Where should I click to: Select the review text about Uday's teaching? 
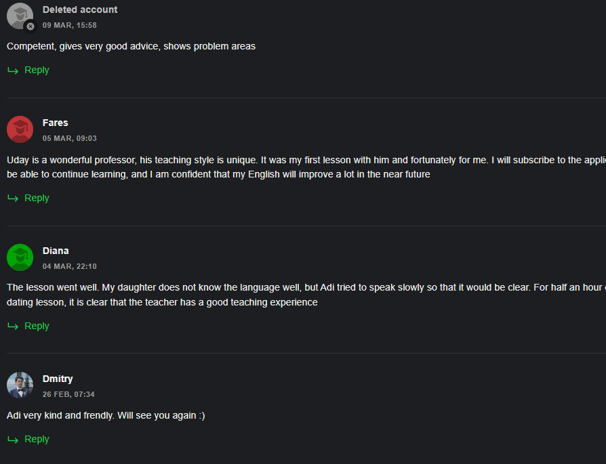(306, 167)
